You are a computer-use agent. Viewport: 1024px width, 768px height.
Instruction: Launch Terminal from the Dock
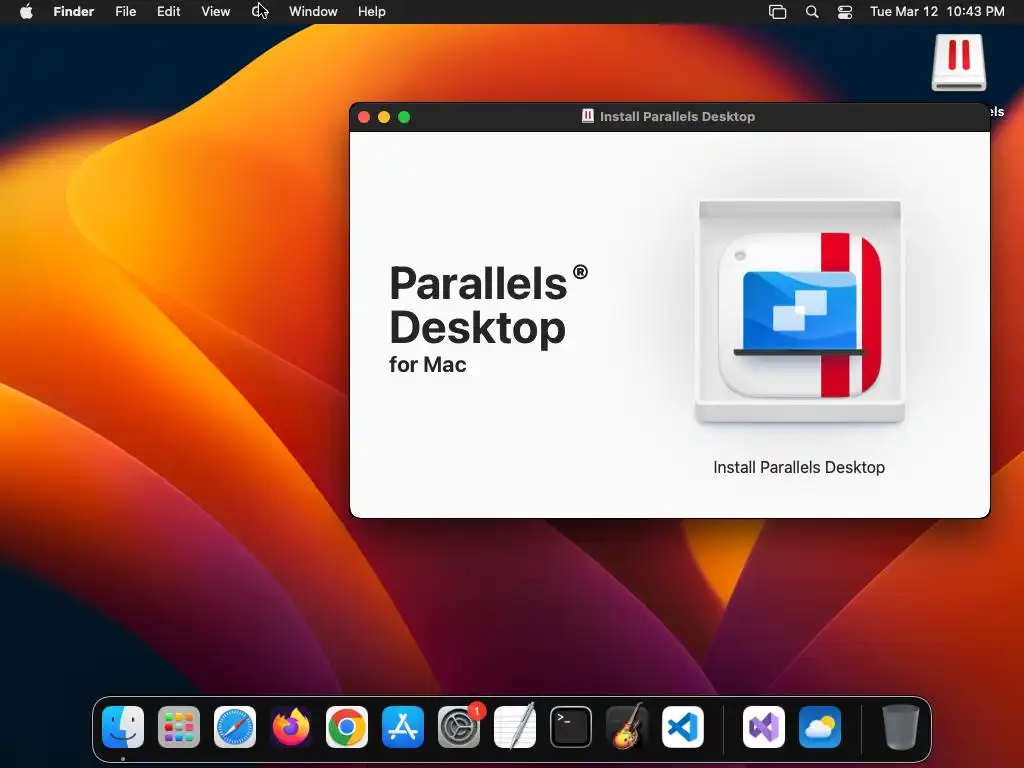pyautogui.click(x=571, y=727)
